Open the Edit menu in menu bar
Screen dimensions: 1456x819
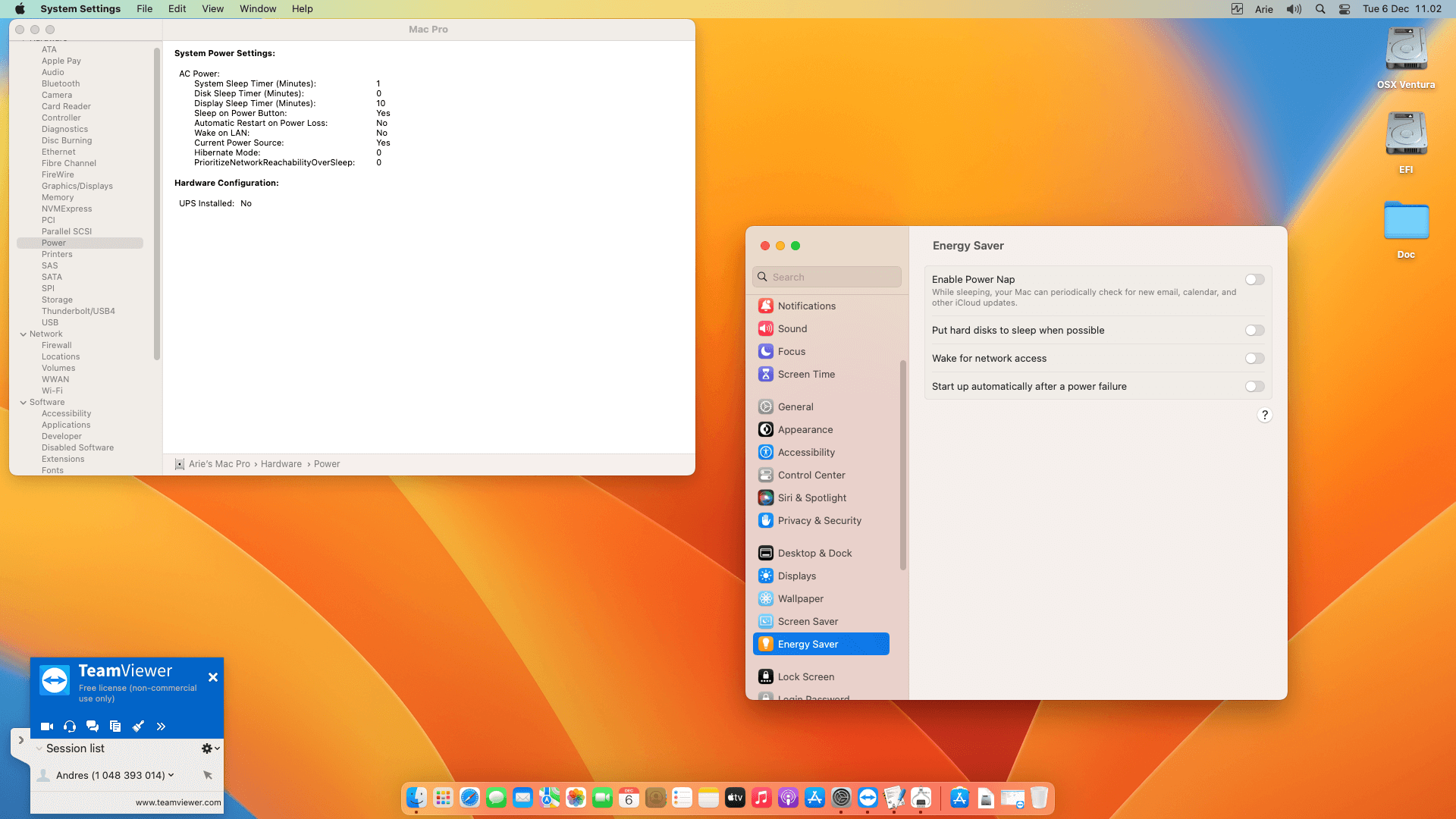tap(177, 9)
